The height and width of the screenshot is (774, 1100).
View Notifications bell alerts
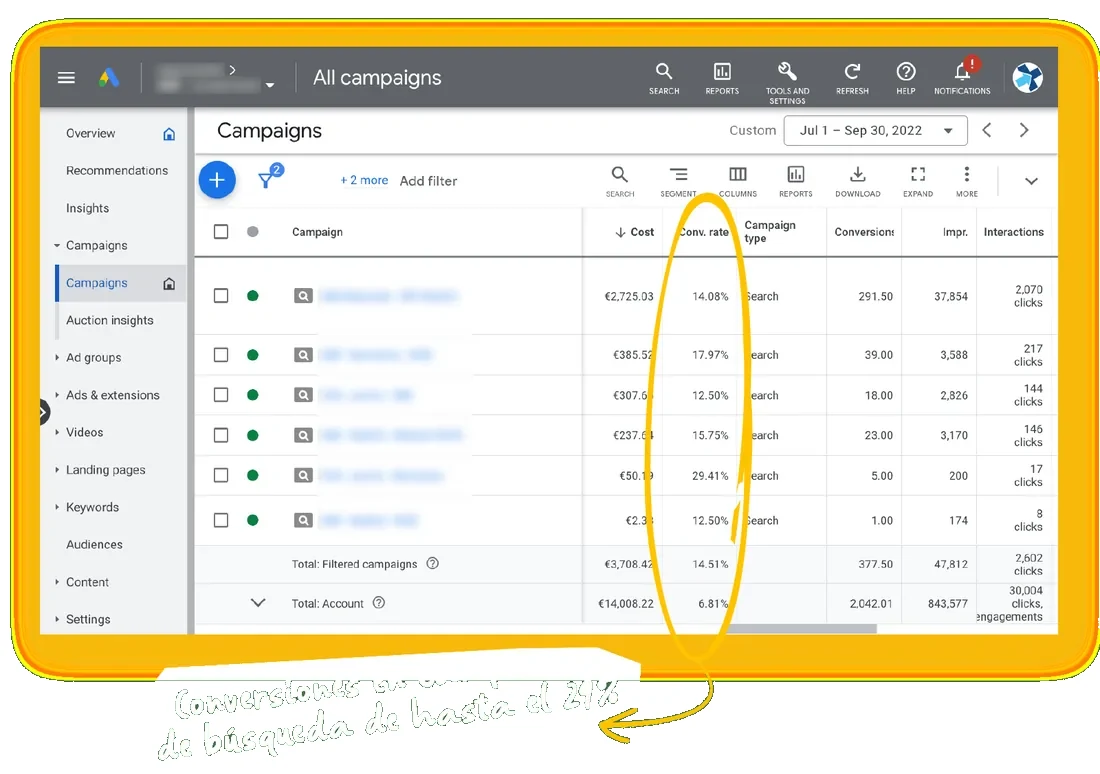(x=962, y=77)
